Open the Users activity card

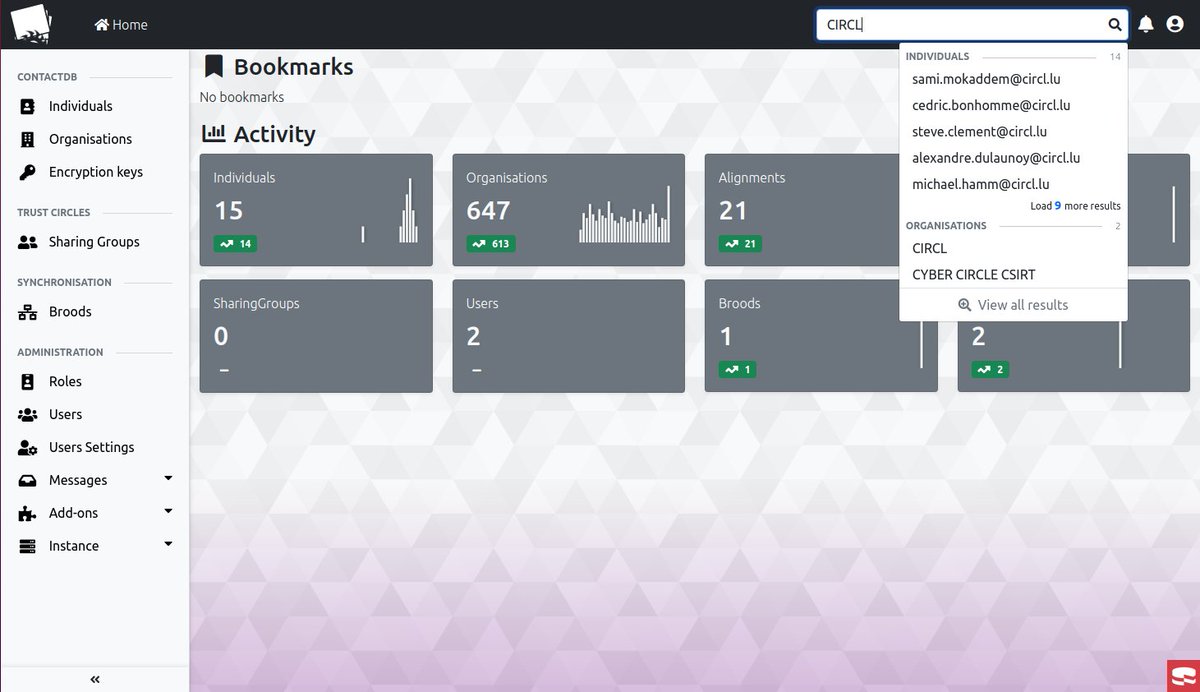click(x=568, y=336)
